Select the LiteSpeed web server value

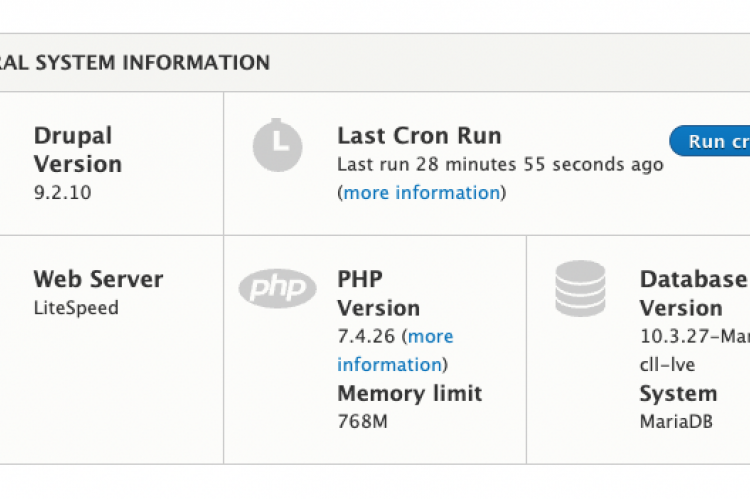(76, 308)
